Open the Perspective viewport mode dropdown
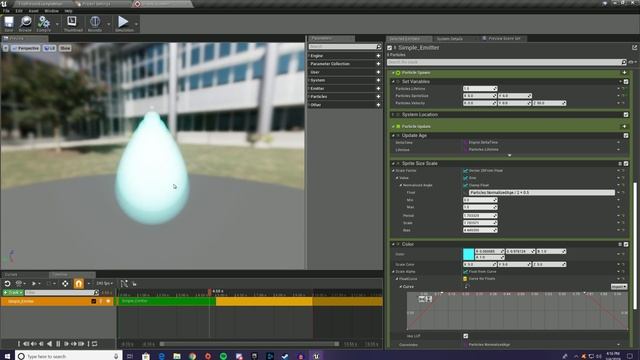 click(25, 48)
